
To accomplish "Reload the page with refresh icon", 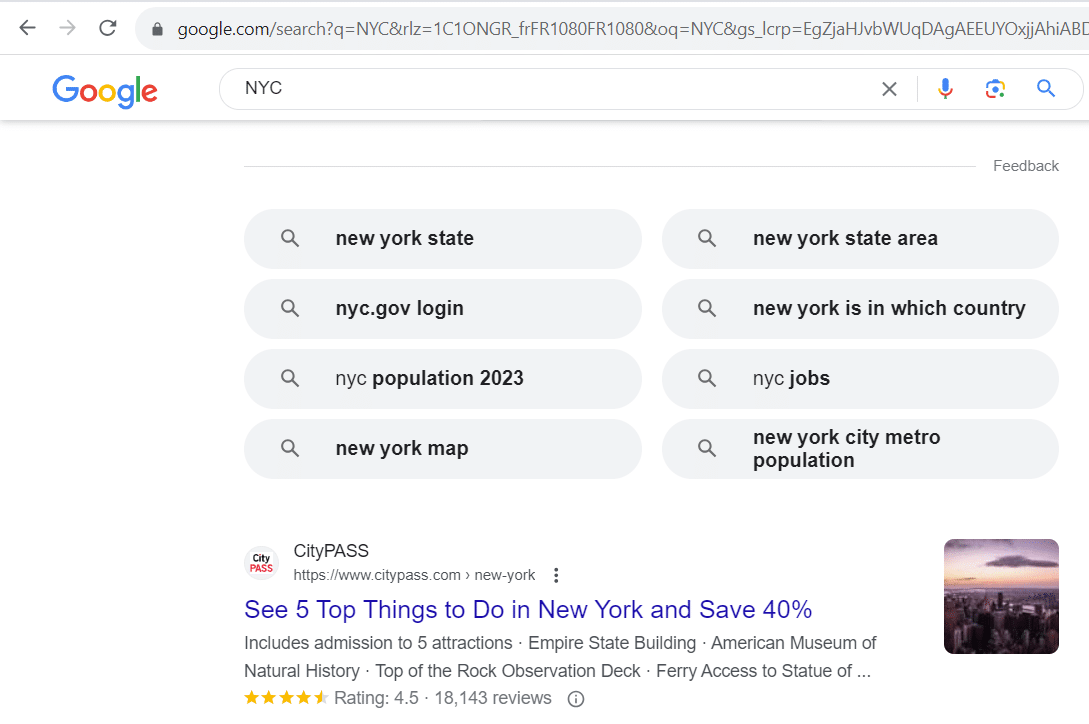I will pos(108,28).
